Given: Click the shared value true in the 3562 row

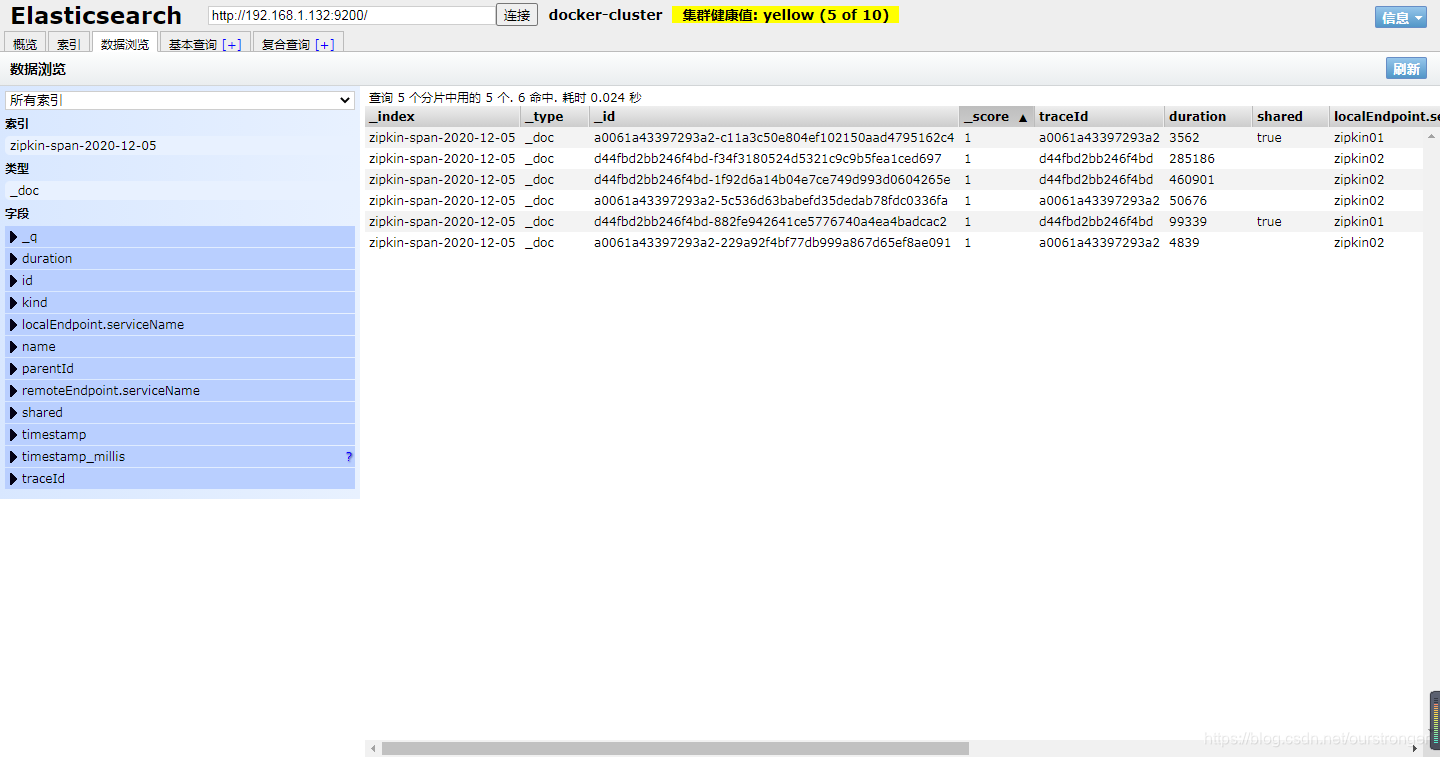Looking at the screenshot, I should [x=1269, y=138].
